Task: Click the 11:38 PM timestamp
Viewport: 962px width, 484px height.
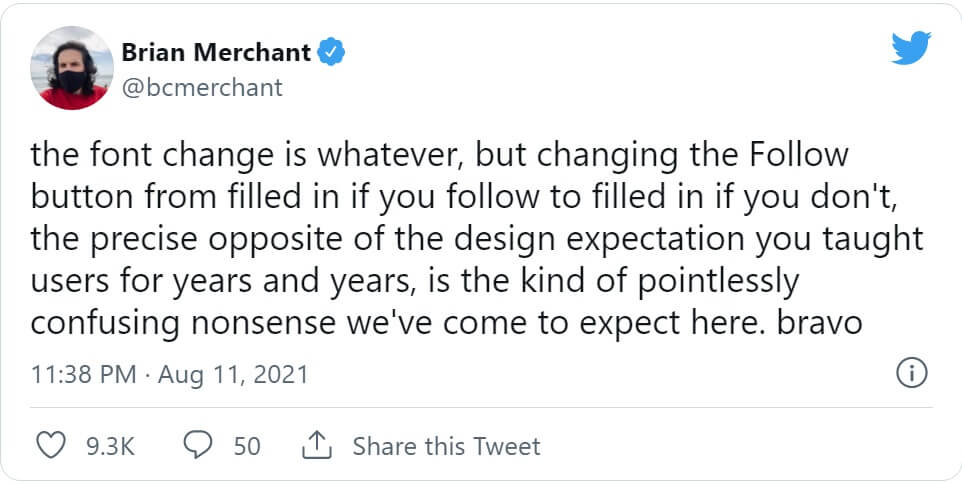Action: tap(83, 375)
